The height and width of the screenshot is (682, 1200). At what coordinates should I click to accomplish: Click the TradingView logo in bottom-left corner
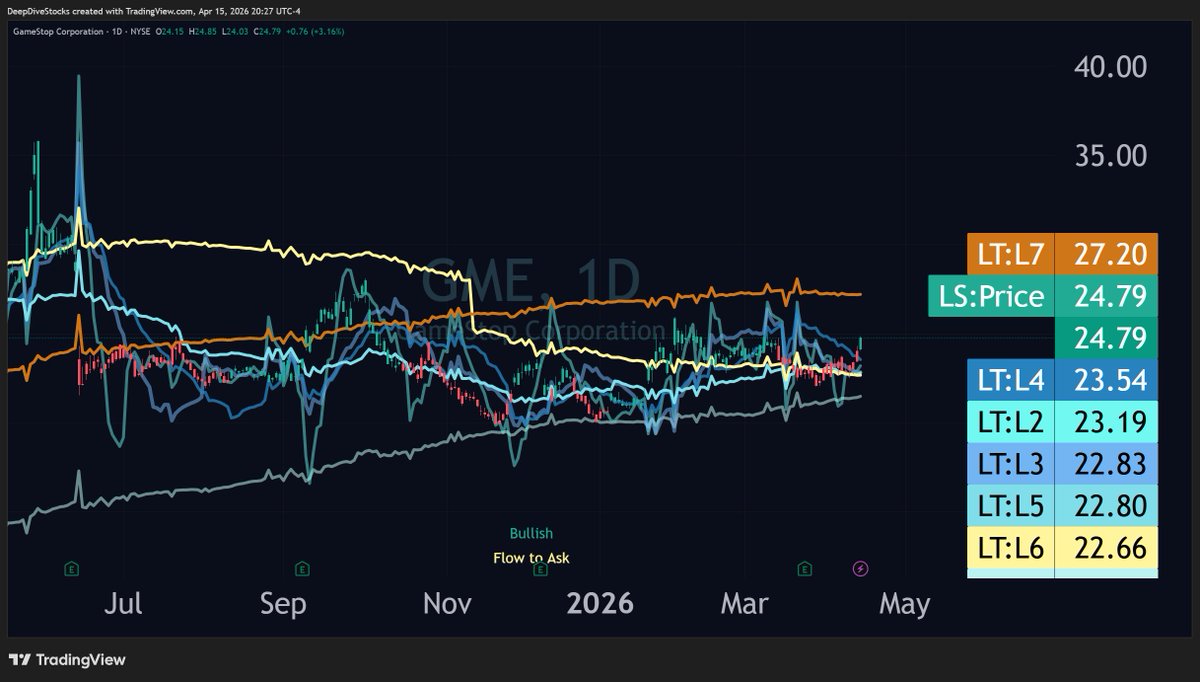pos(67,660)
